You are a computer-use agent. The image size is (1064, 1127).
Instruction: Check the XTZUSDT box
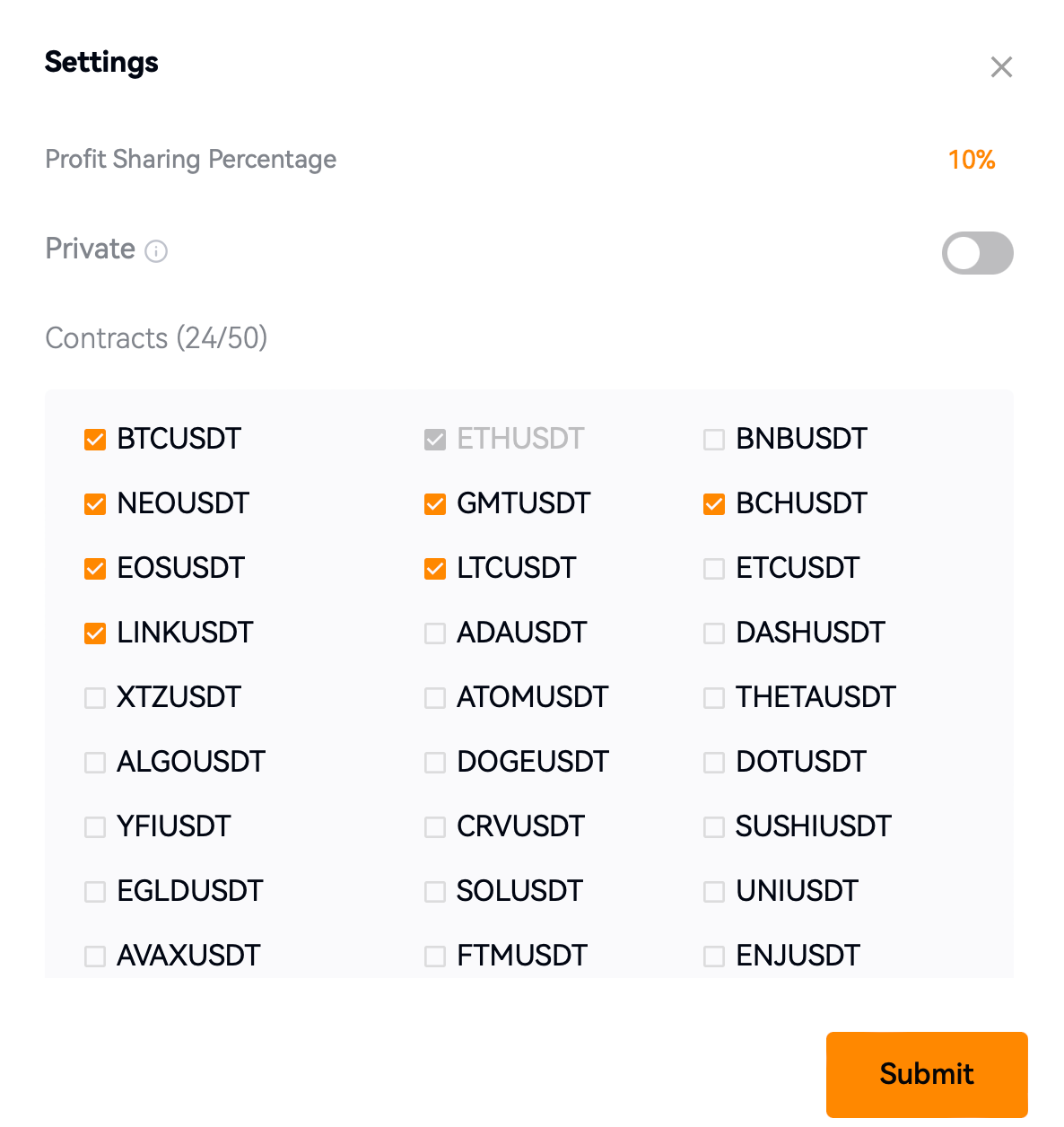coord(95,698)
